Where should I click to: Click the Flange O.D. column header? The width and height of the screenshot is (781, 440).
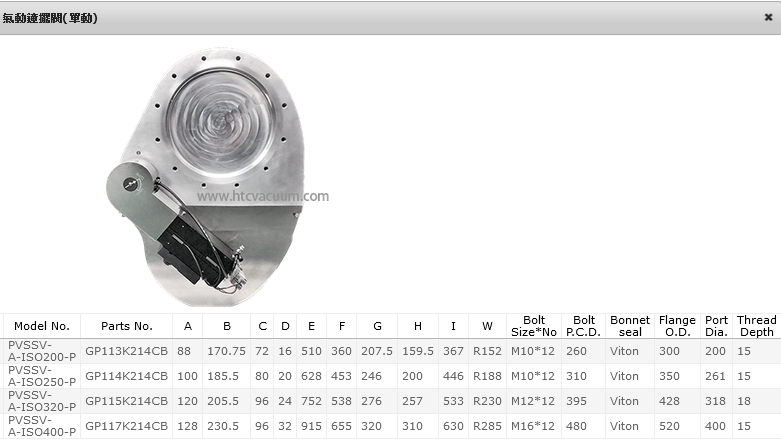[677, 326]
